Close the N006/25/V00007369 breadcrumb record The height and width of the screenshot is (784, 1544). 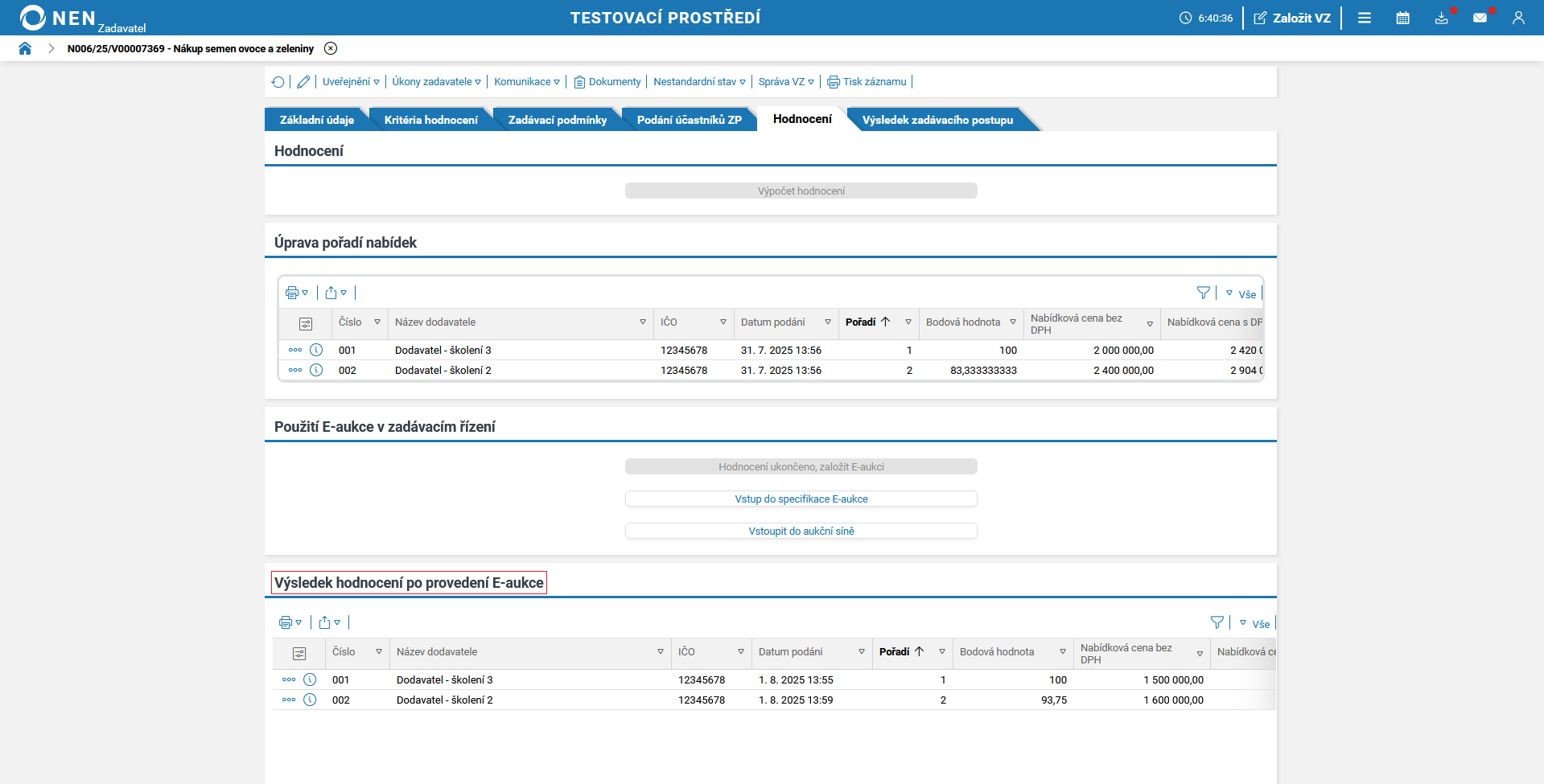coord(331,48)
